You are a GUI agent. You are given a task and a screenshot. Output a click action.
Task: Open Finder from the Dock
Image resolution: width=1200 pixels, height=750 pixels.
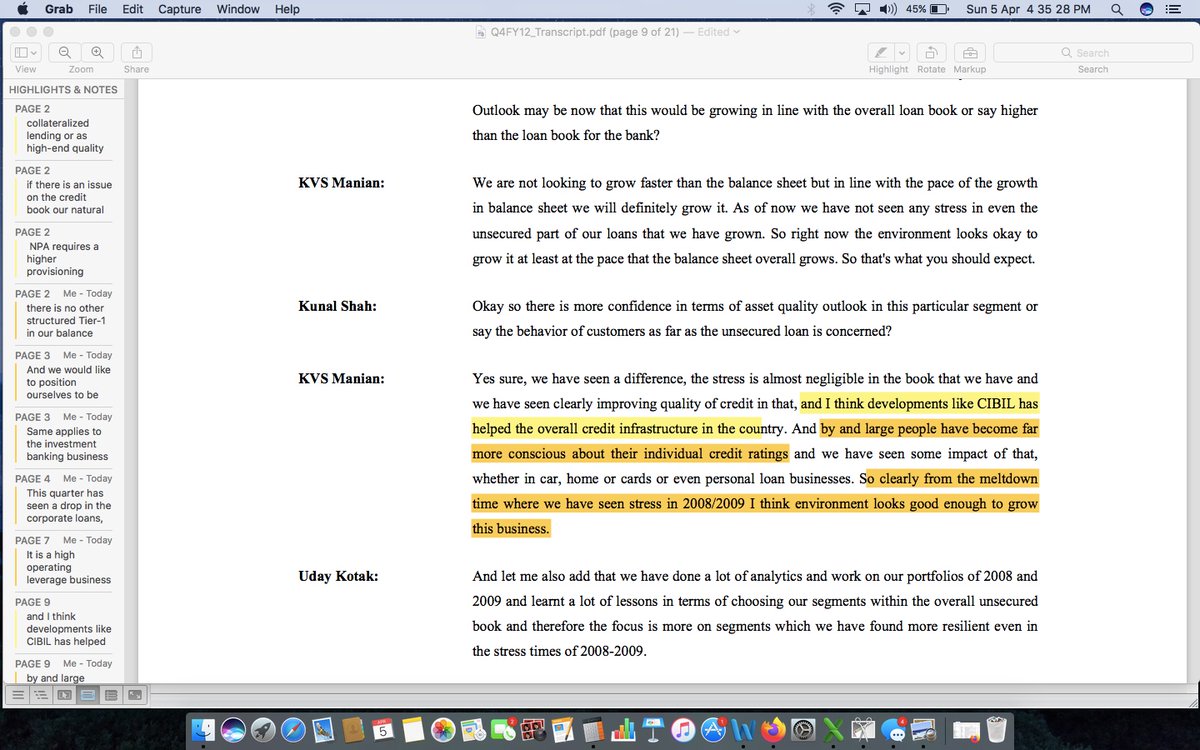point(203,729)
